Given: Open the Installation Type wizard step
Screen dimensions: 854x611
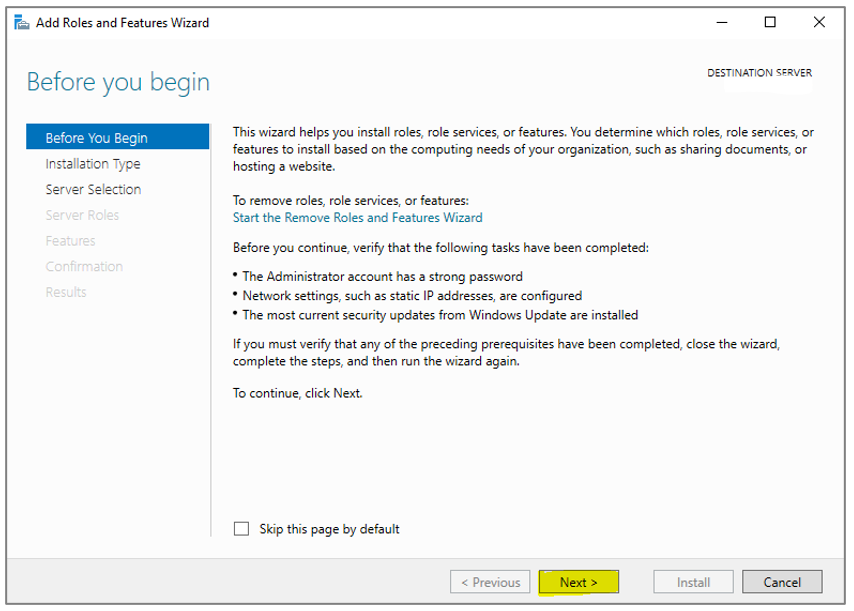Looking at the screenshot, I should 93,163.
